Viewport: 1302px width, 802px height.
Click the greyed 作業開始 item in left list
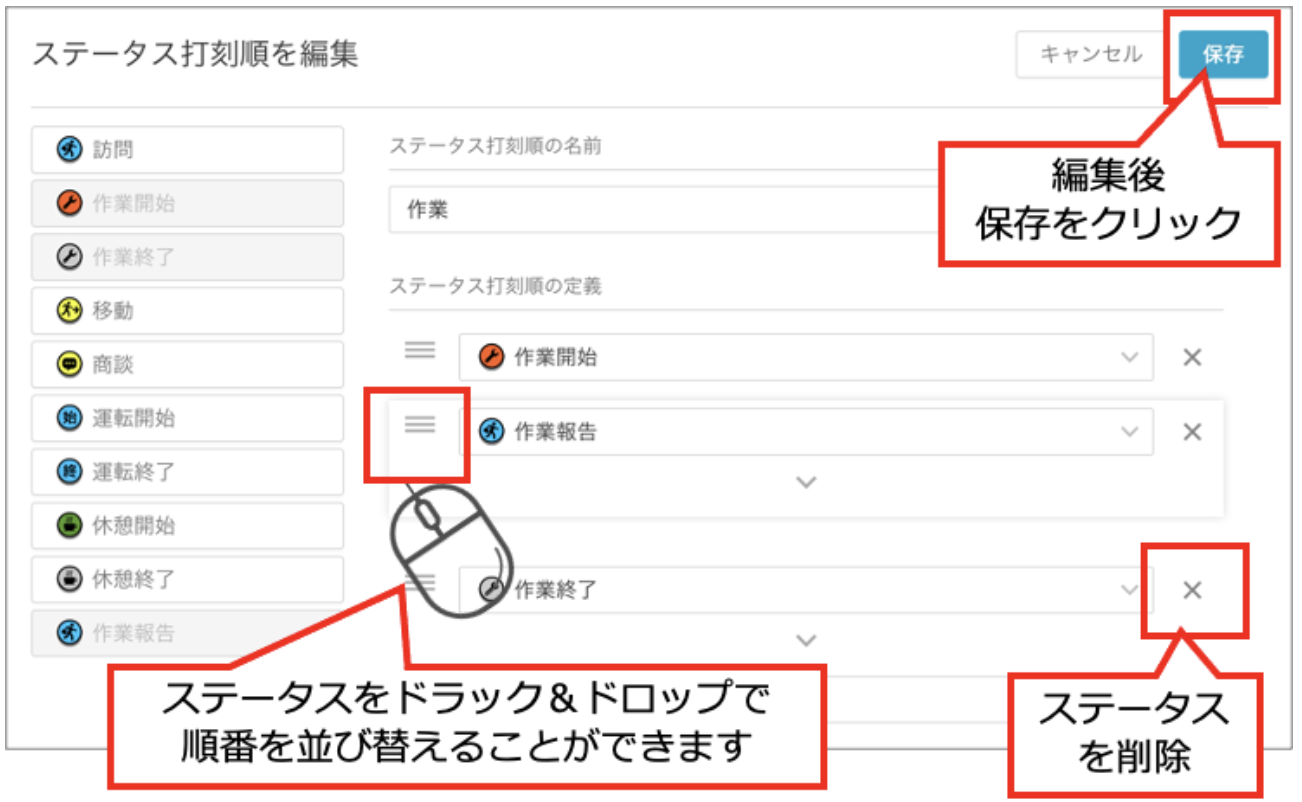point(188,204)
